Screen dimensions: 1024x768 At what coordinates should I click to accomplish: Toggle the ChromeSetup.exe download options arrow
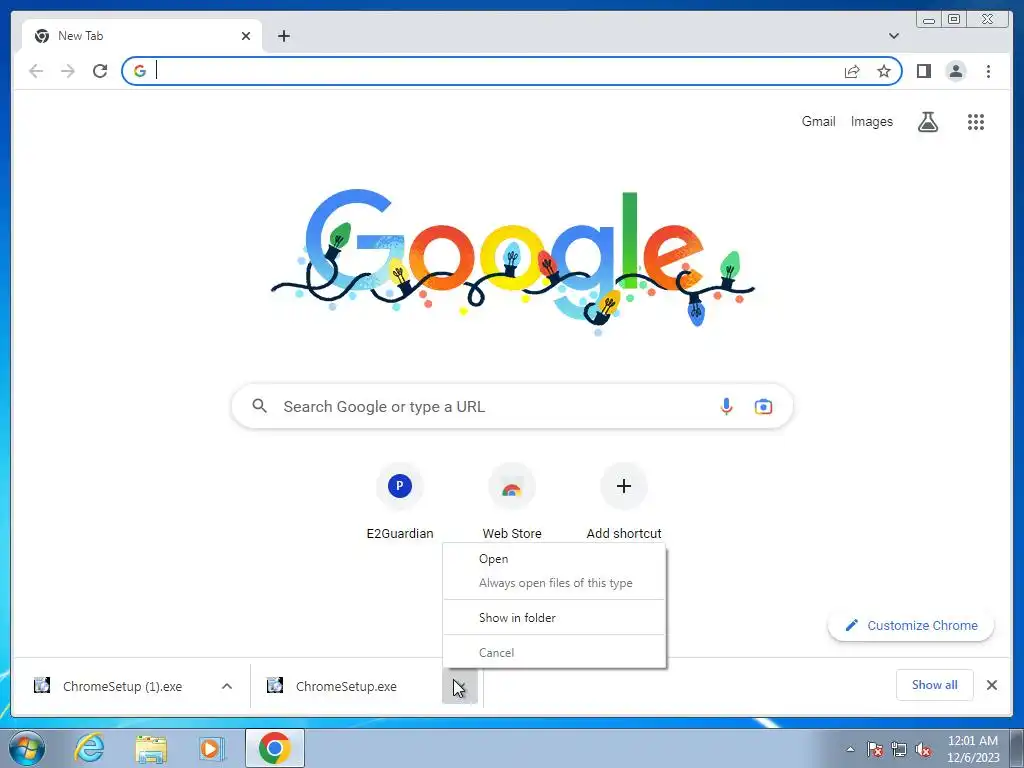[460, 686]
